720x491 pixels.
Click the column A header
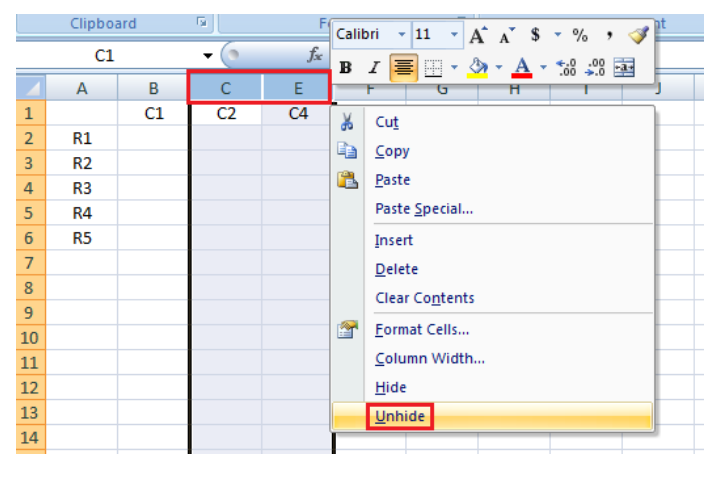click(x=82, y=89)
